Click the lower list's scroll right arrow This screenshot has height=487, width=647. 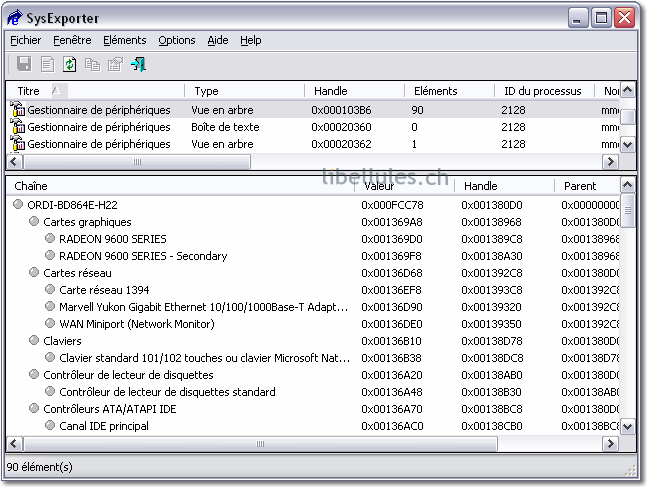click(610, 444)
